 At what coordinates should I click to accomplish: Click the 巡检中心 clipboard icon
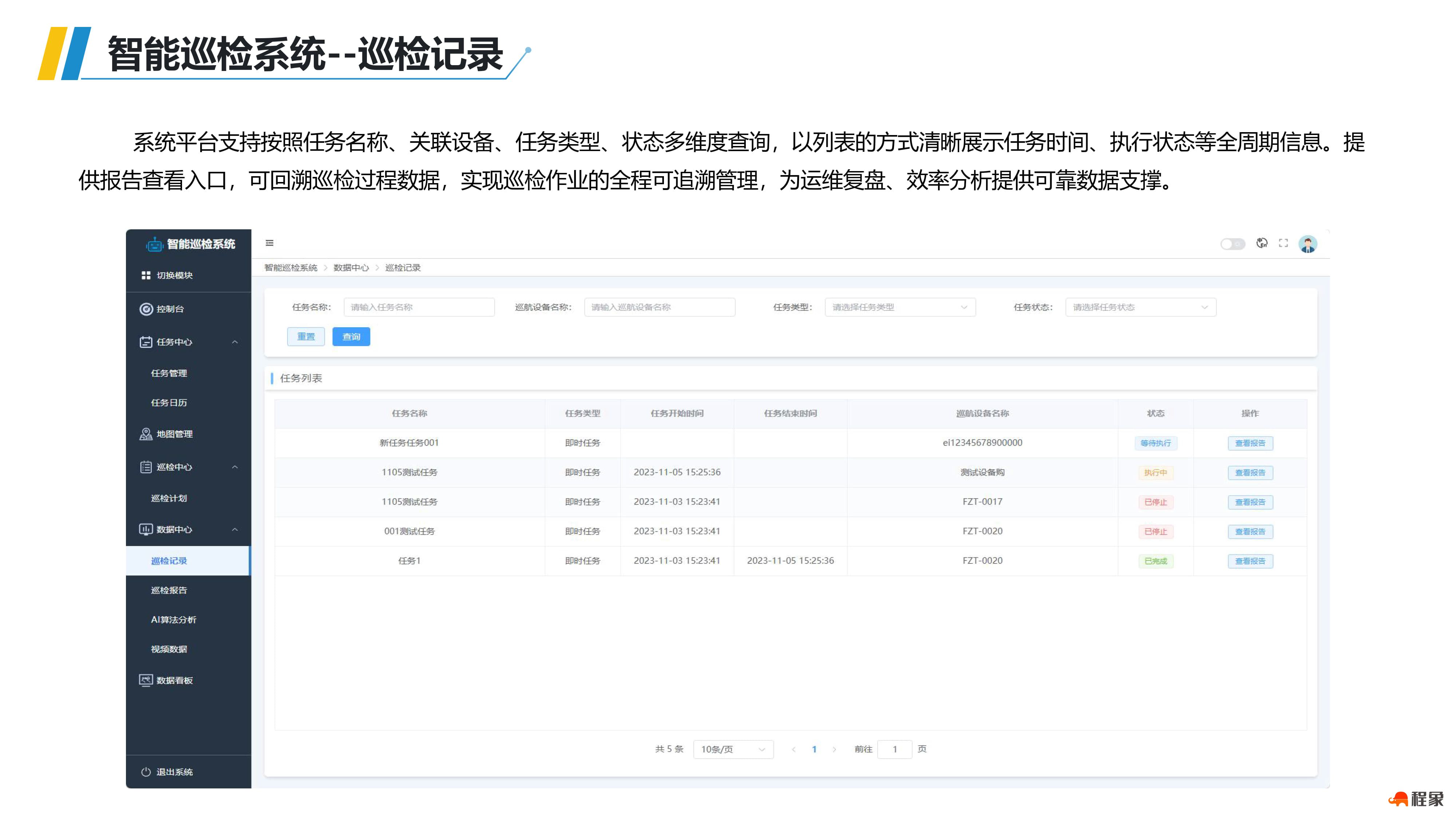[146, 467]
